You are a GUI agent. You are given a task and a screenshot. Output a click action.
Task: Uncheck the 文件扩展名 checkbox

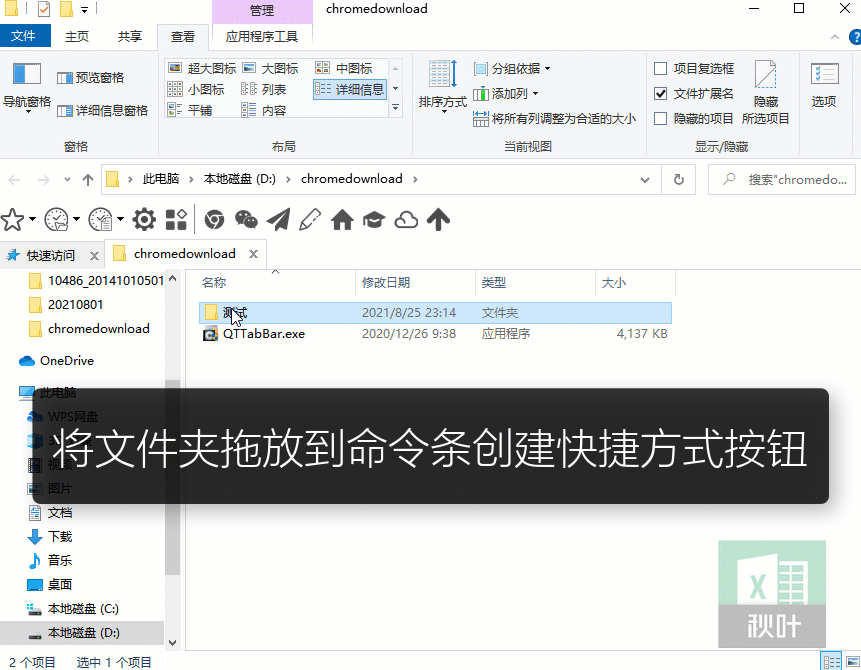[661, 93]
